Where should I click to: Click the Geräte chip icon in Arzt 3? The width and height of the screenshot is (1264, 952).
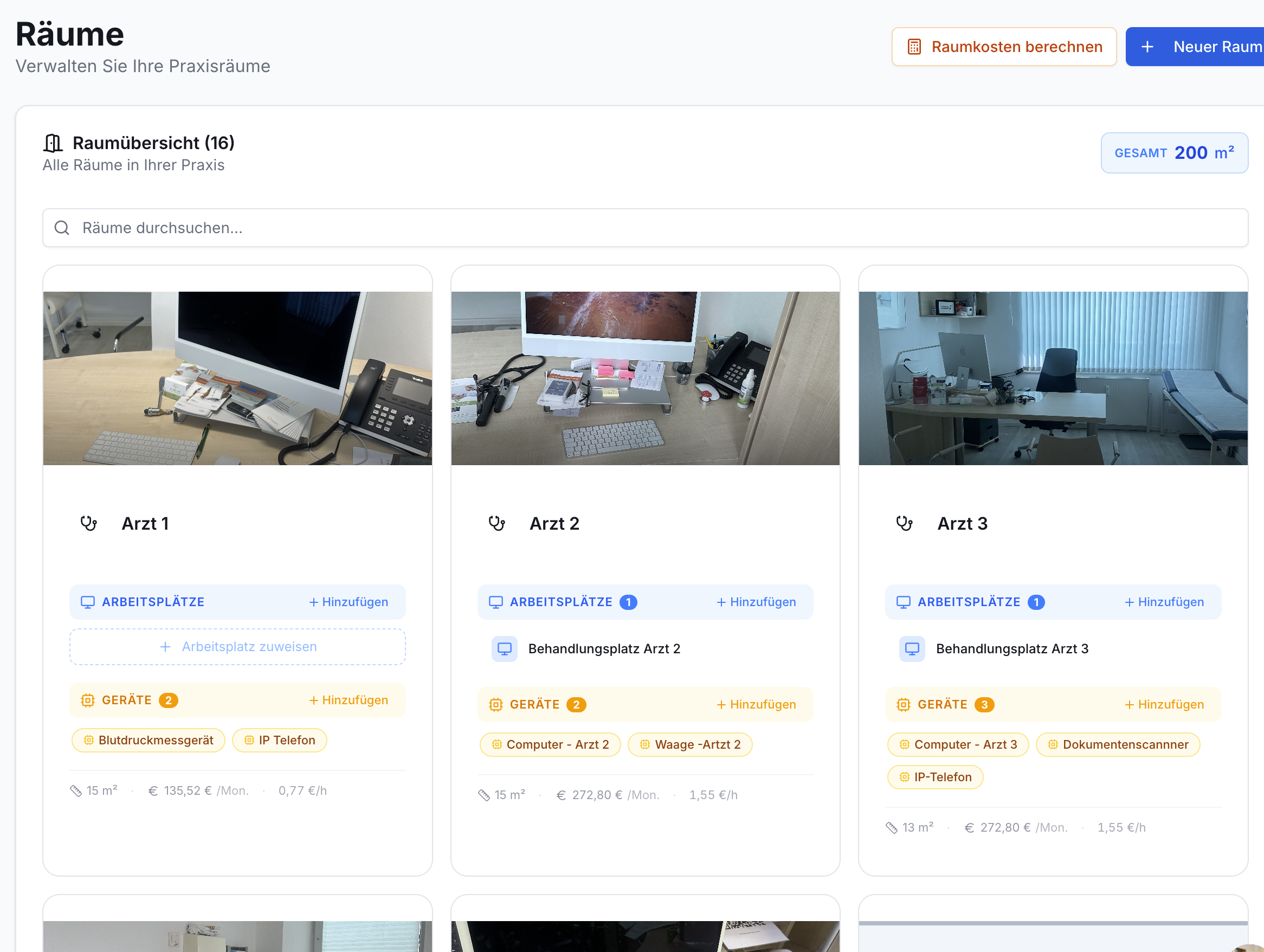pyautogui.click(x=904, y=705)
